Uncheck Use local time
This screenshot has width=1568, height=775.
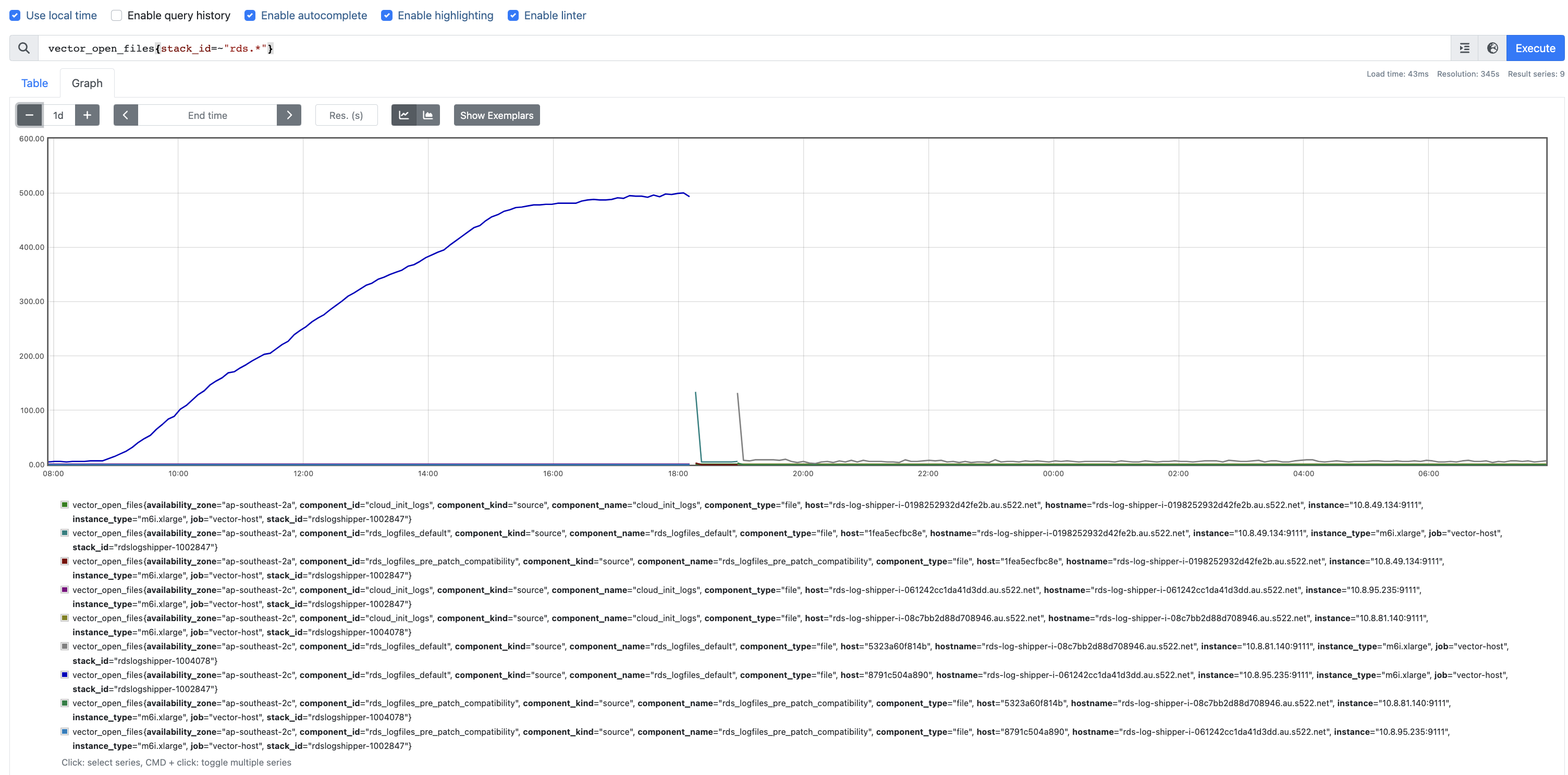[x=15, y=15]
